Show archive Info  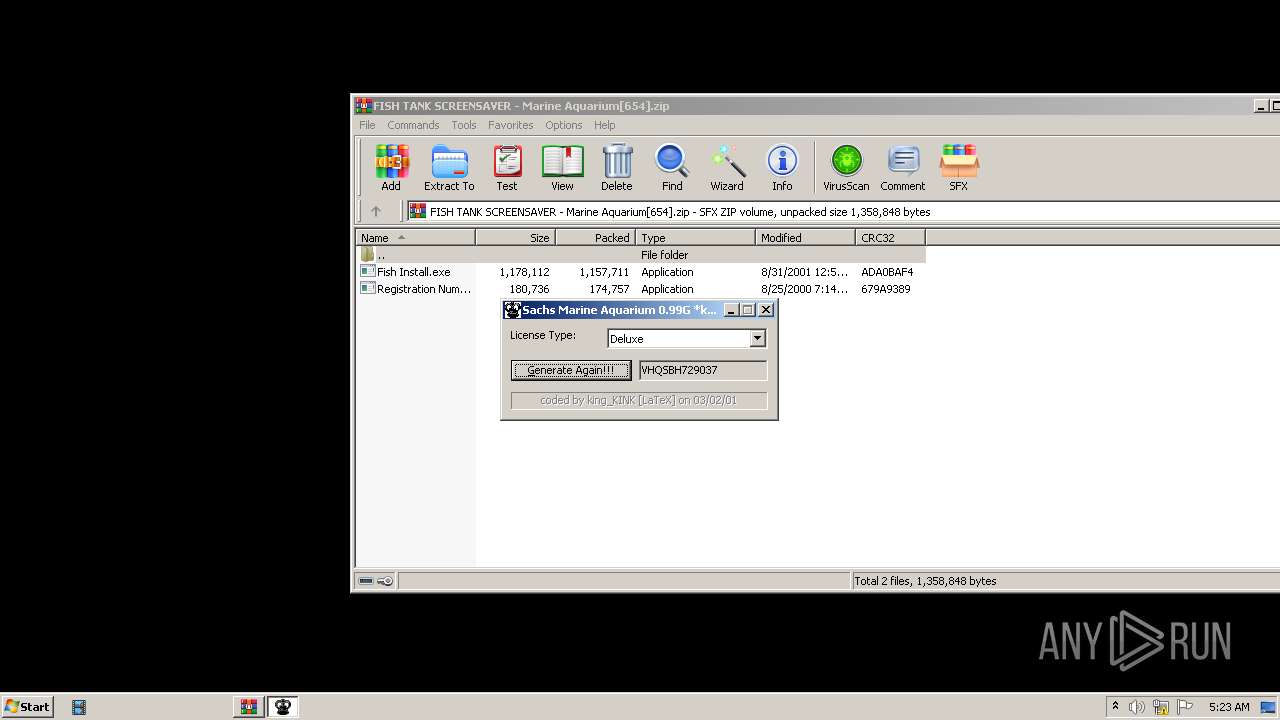782,167
